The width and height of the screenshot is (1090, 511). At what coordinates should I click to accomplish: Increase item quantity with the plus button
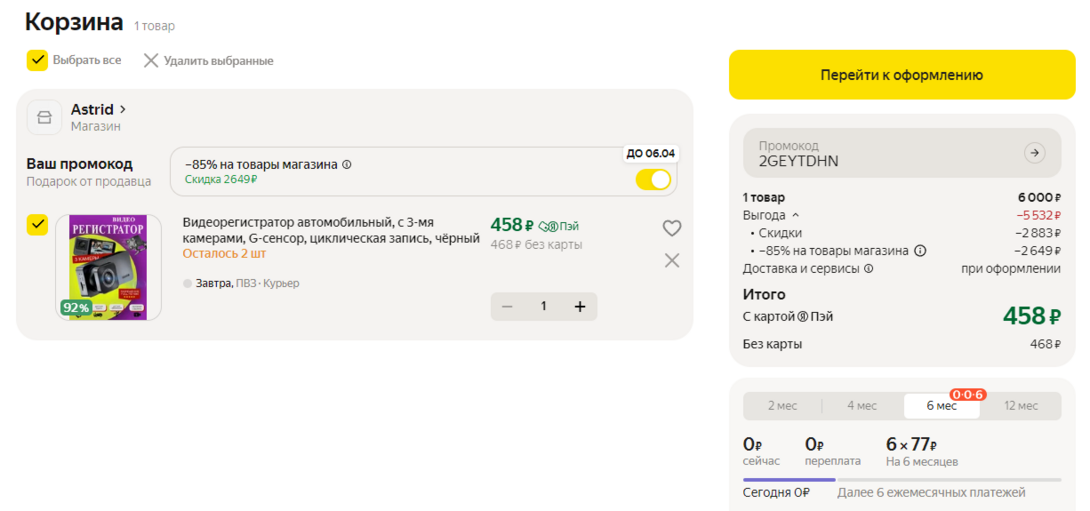pyautogui.click(x=579, y=306)
